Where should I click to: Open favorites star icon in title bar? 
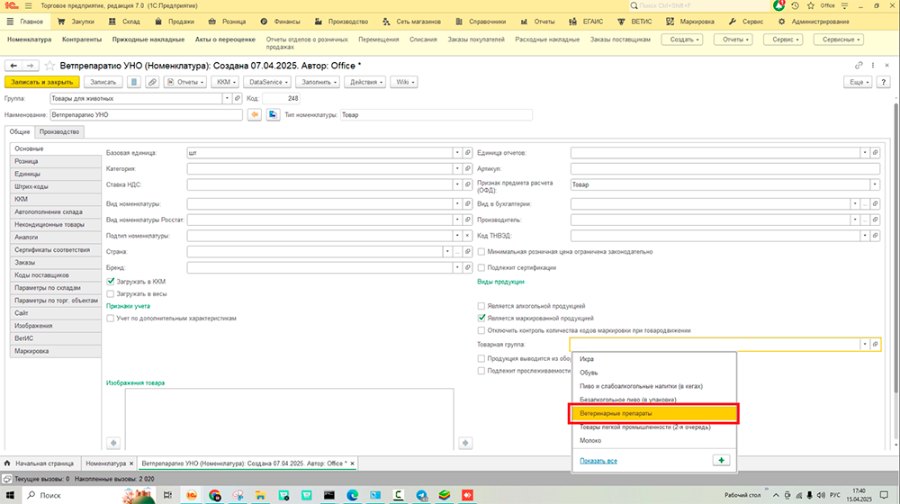(x=810, y=6)
